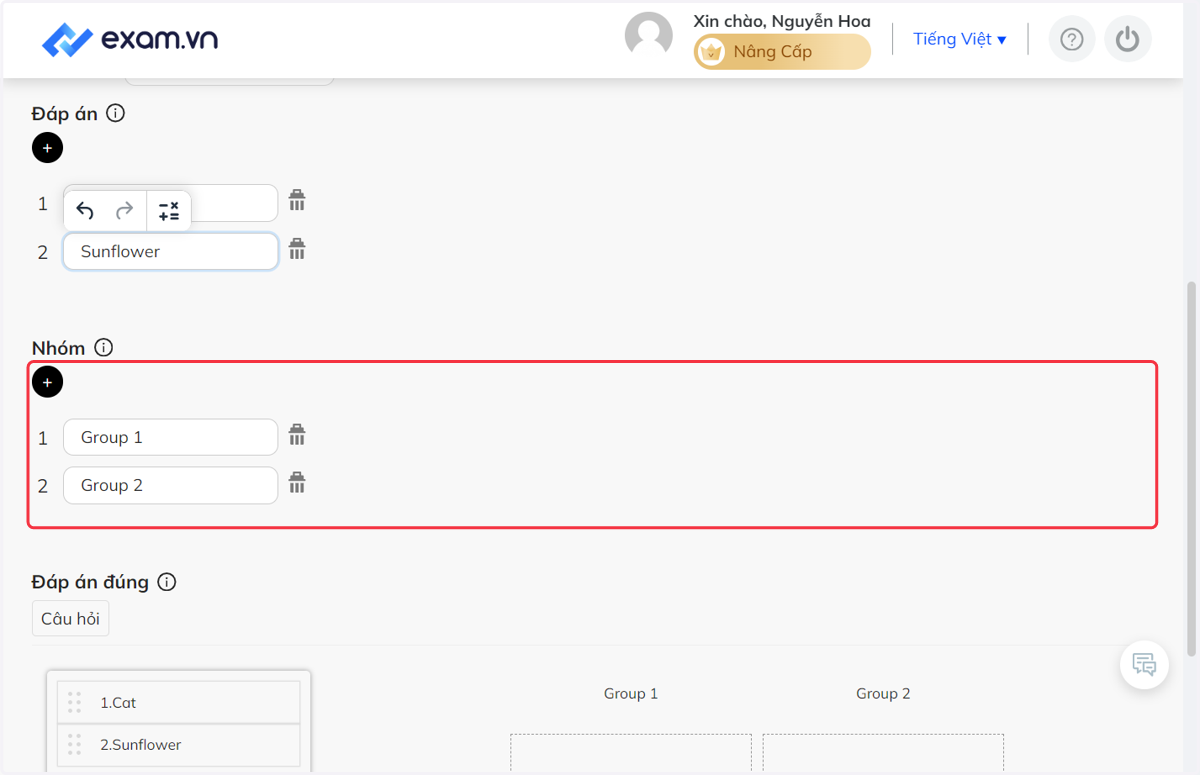1200x775 pixels.
Task: Focus the Sunflower answer input field
Action: (170, 251)
